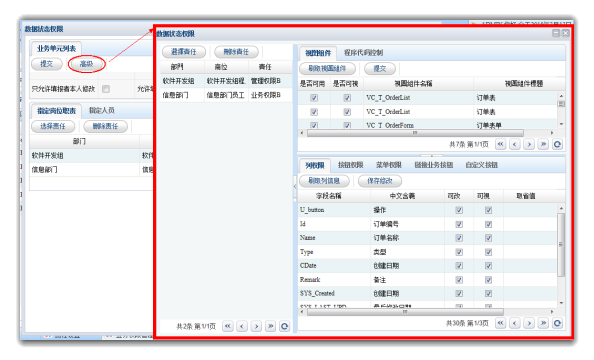Toggle 可改 checkbox for Remark field
594x360 pixels.
459,280
